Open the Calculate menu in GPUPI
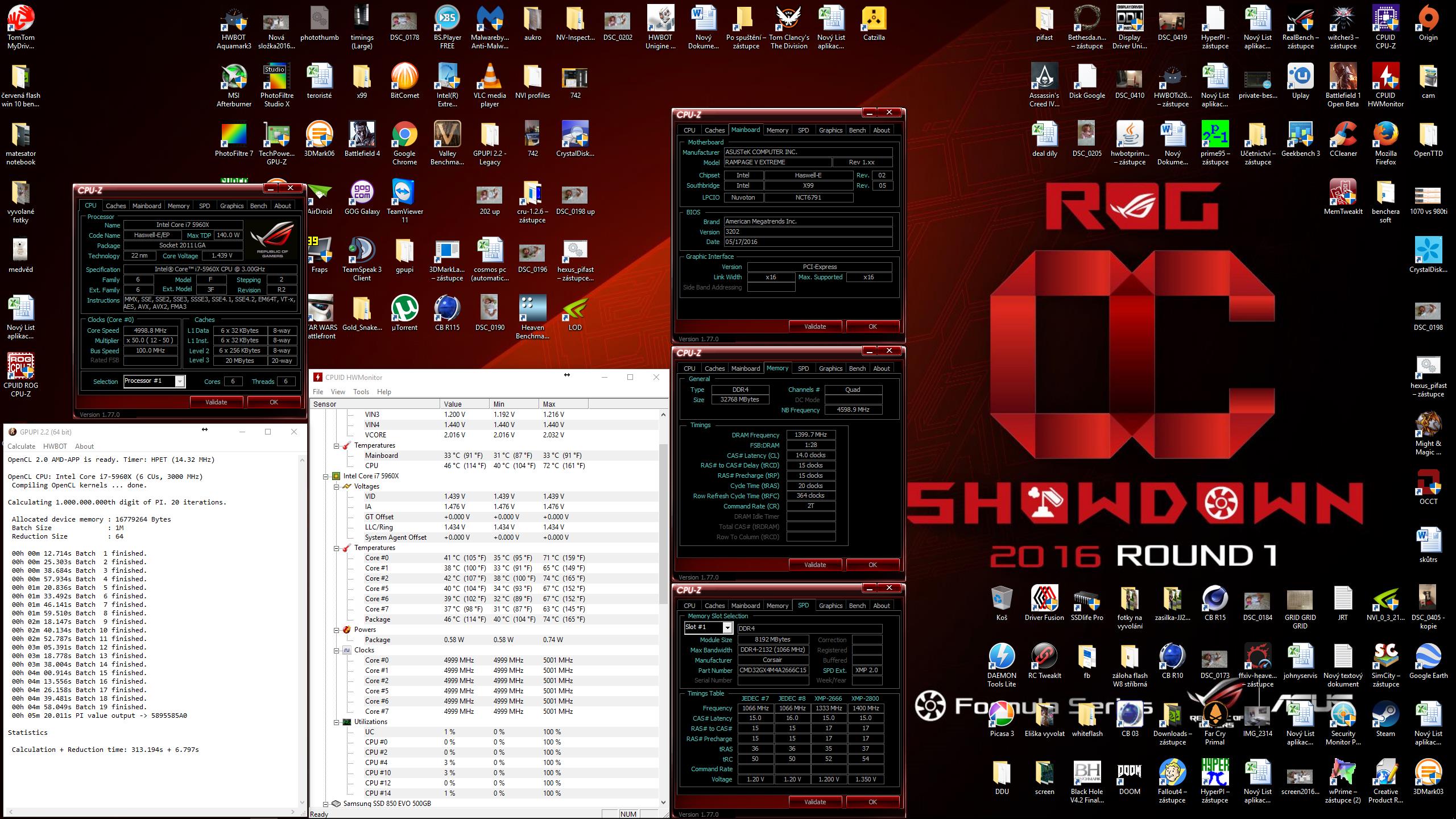The width and height of the screenshot is (1456, 819). tap(22, 446)
